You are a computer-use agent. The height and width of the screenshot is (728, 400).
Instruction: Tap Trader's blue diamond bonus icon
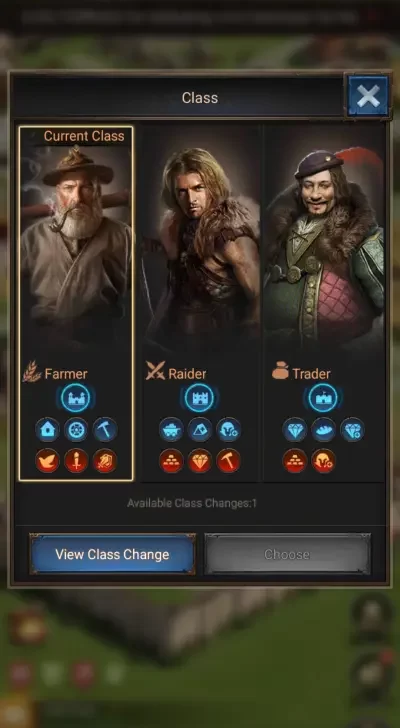tap(295, 430)
